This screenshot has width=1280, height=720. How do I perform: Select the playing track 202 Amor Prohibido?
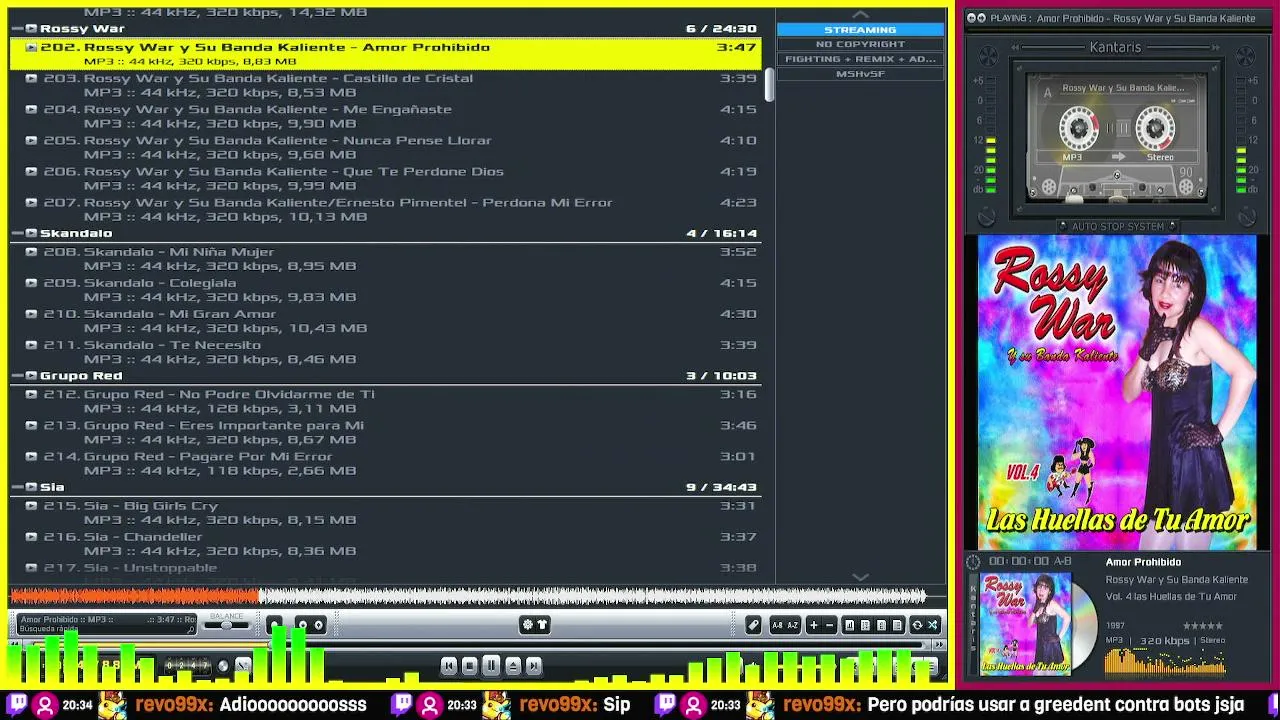(x=385, y=54)
